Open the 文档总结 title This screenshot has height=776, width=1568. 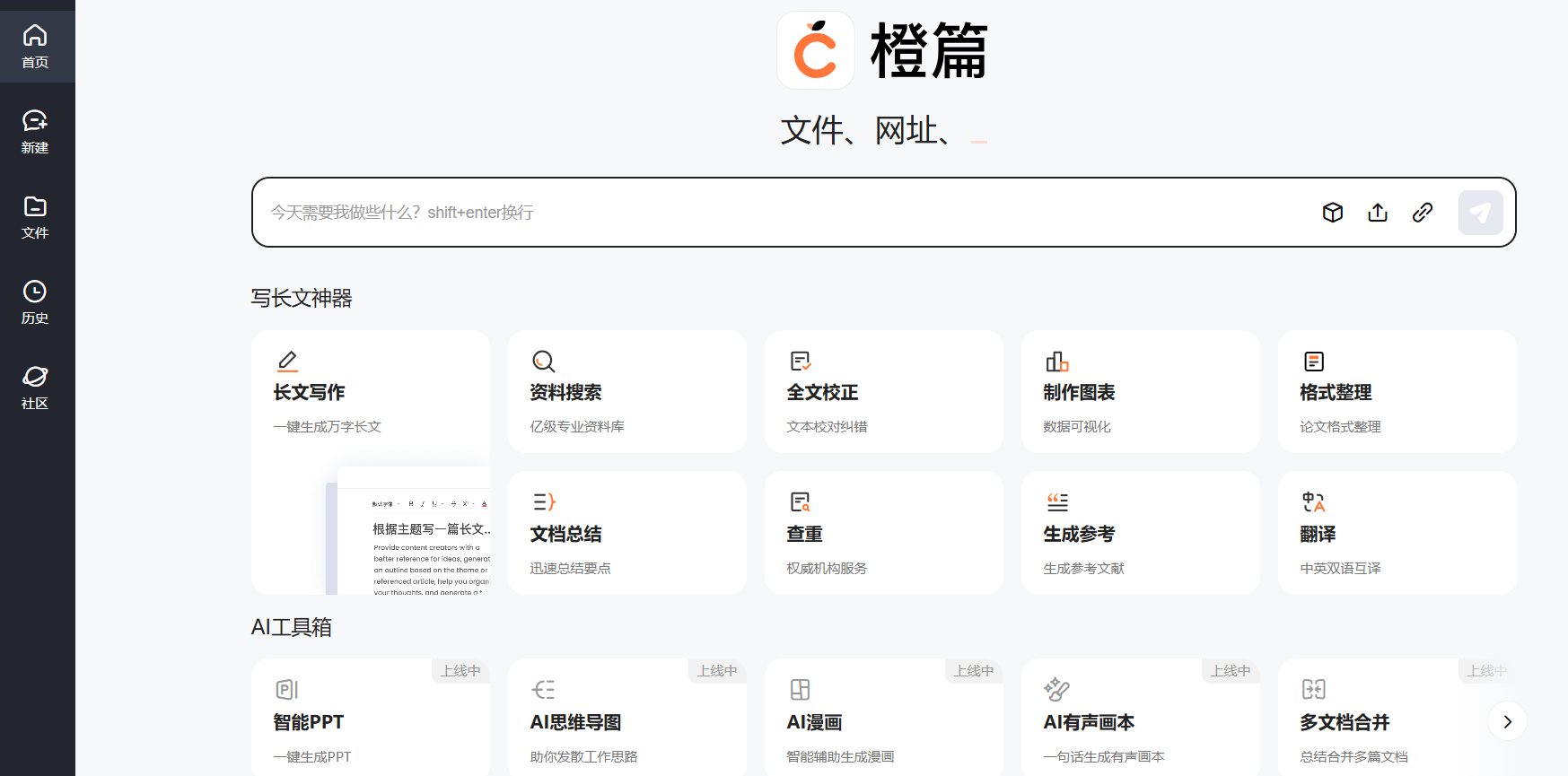565,535
